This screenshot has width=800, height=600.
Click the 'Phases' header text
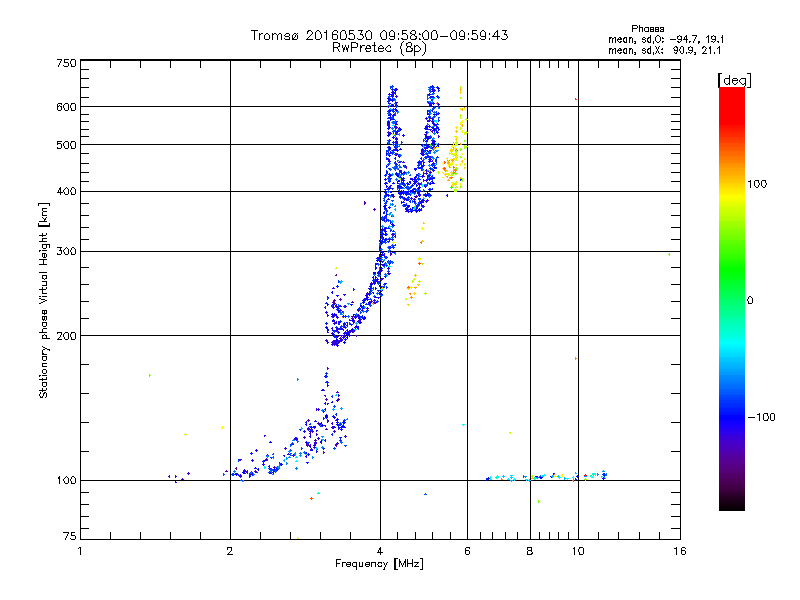647,29
